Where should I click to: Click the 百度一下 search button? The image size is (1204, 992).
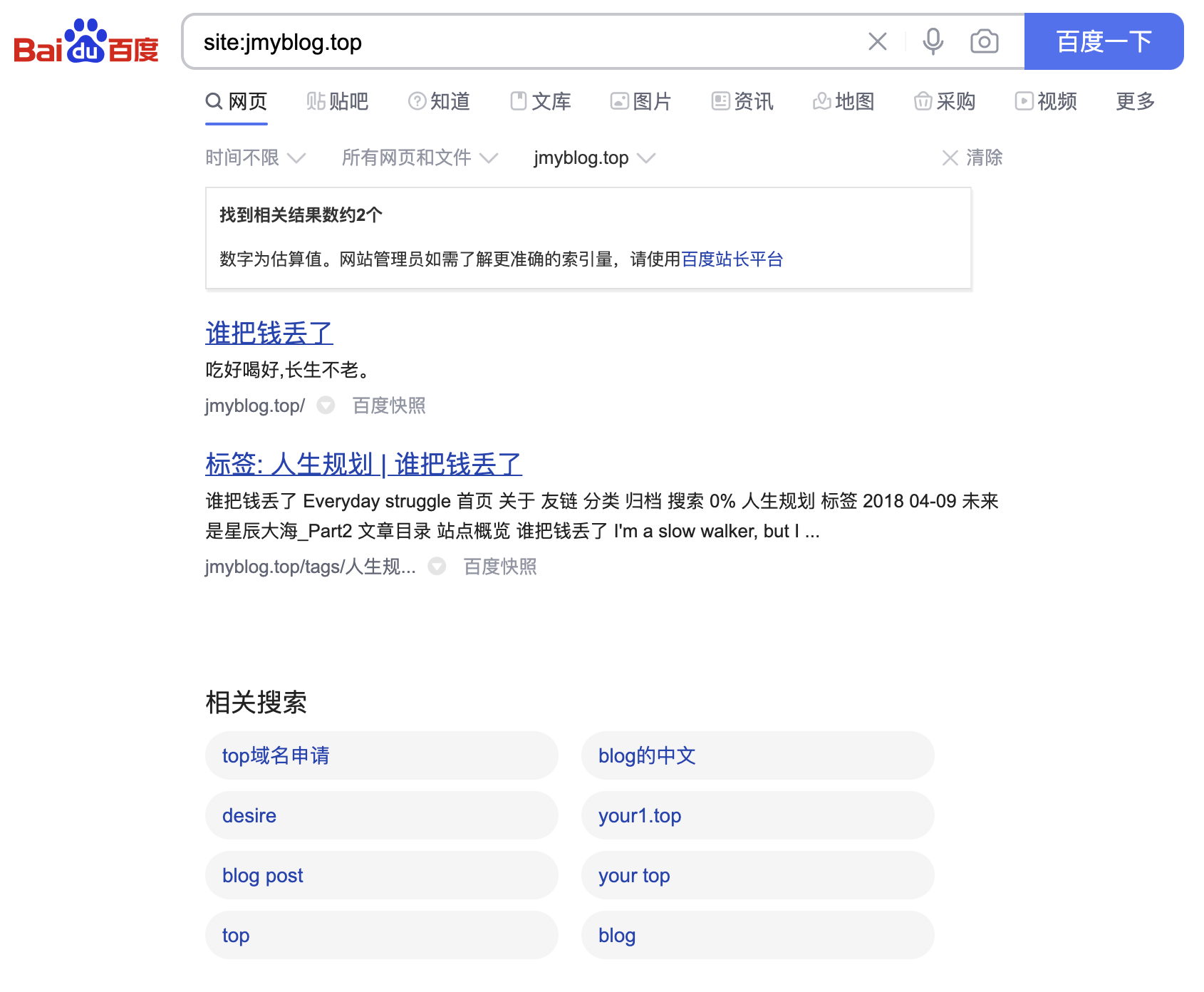[1104, 41]
